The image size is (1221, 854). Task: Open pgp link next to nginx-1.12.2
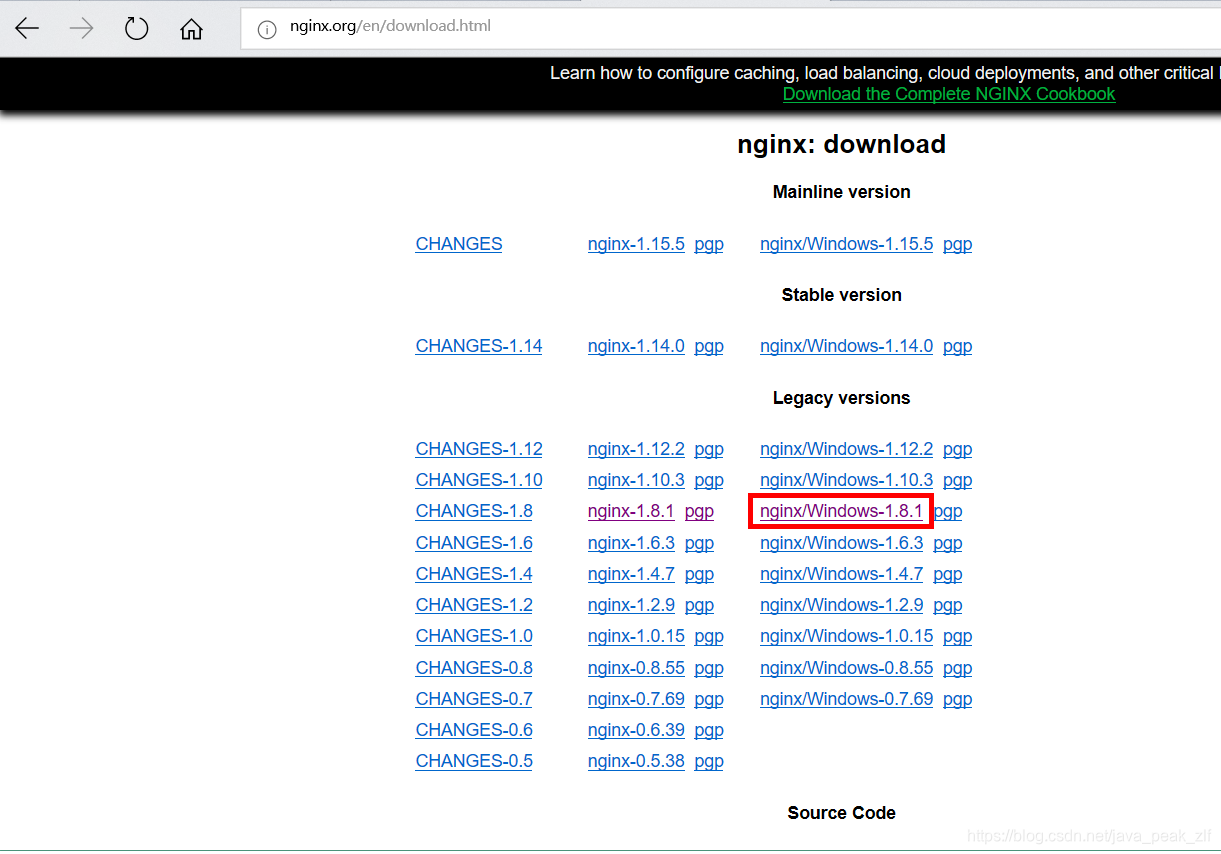pyautogui.click(x=709, y=449)
